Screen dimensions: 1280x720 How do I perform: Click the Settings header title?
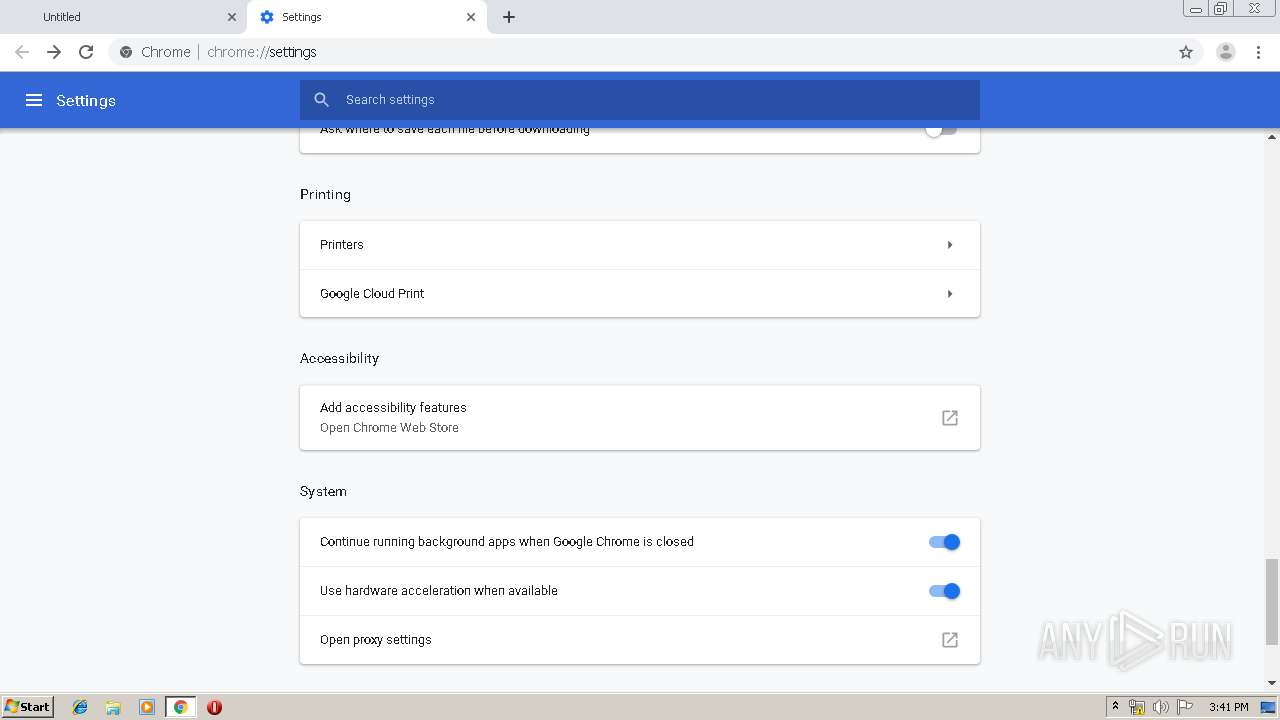pos(86,100)
